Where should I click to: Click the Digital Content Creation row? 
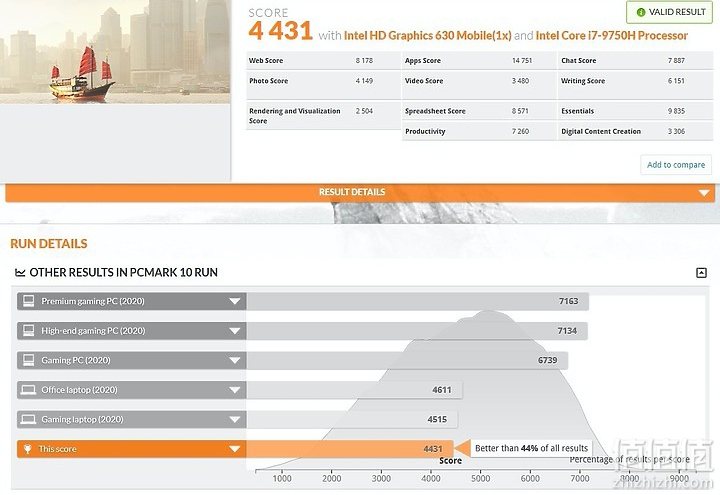click(636, 131)
